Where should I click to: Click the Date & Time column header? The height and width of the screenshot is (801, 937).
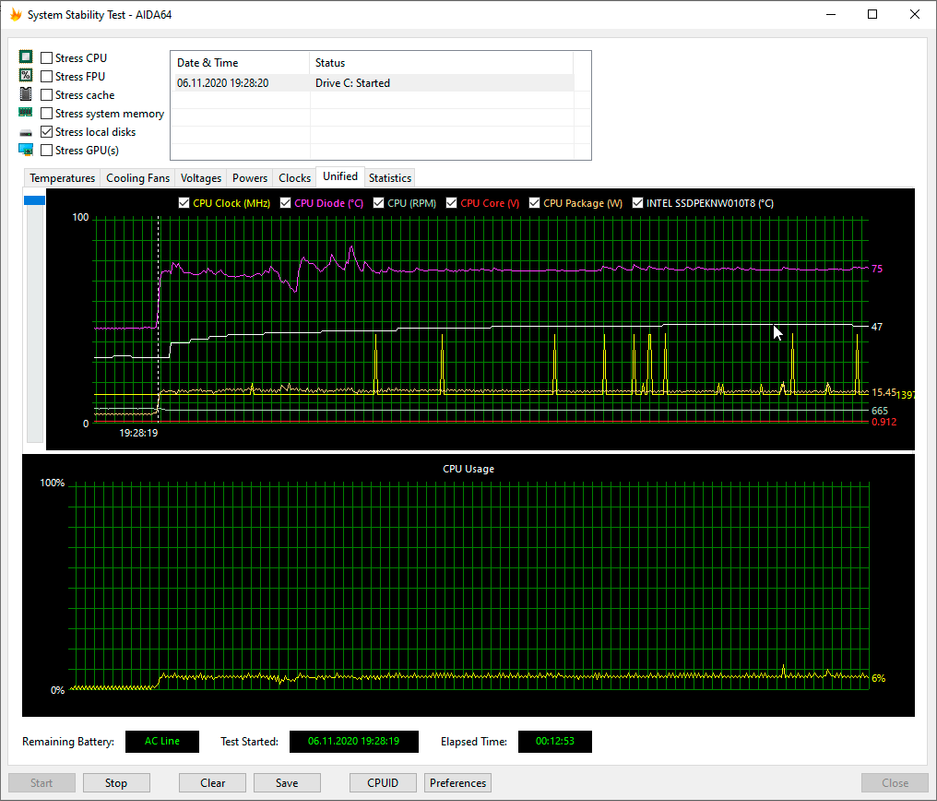pos(240,63)
